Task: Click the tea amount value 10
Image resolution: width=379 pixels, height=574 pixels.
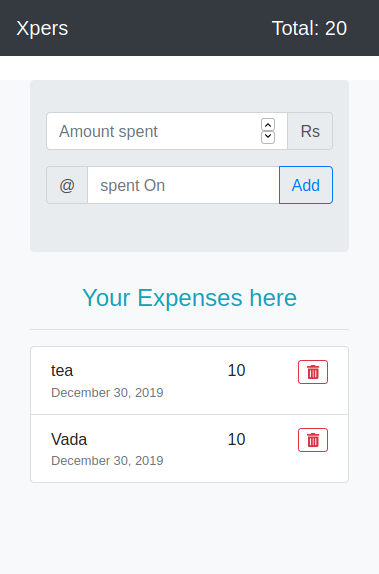Action: (236, 370)
